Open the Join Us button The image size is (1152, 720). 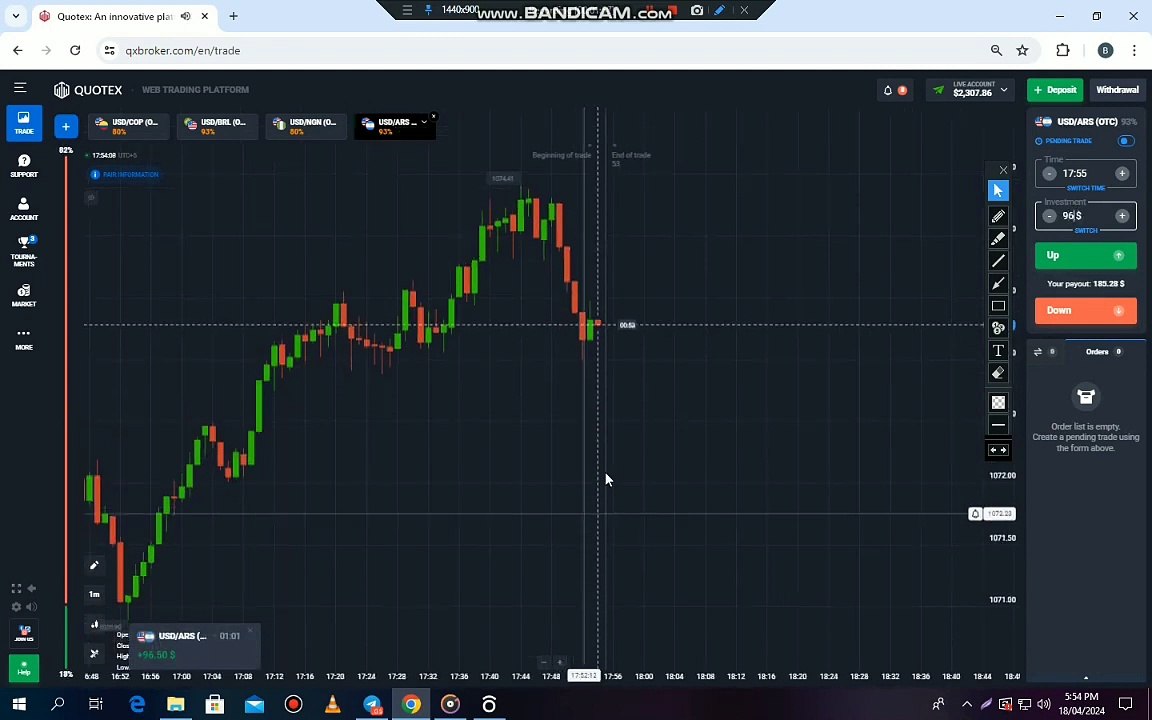[24, 633]
